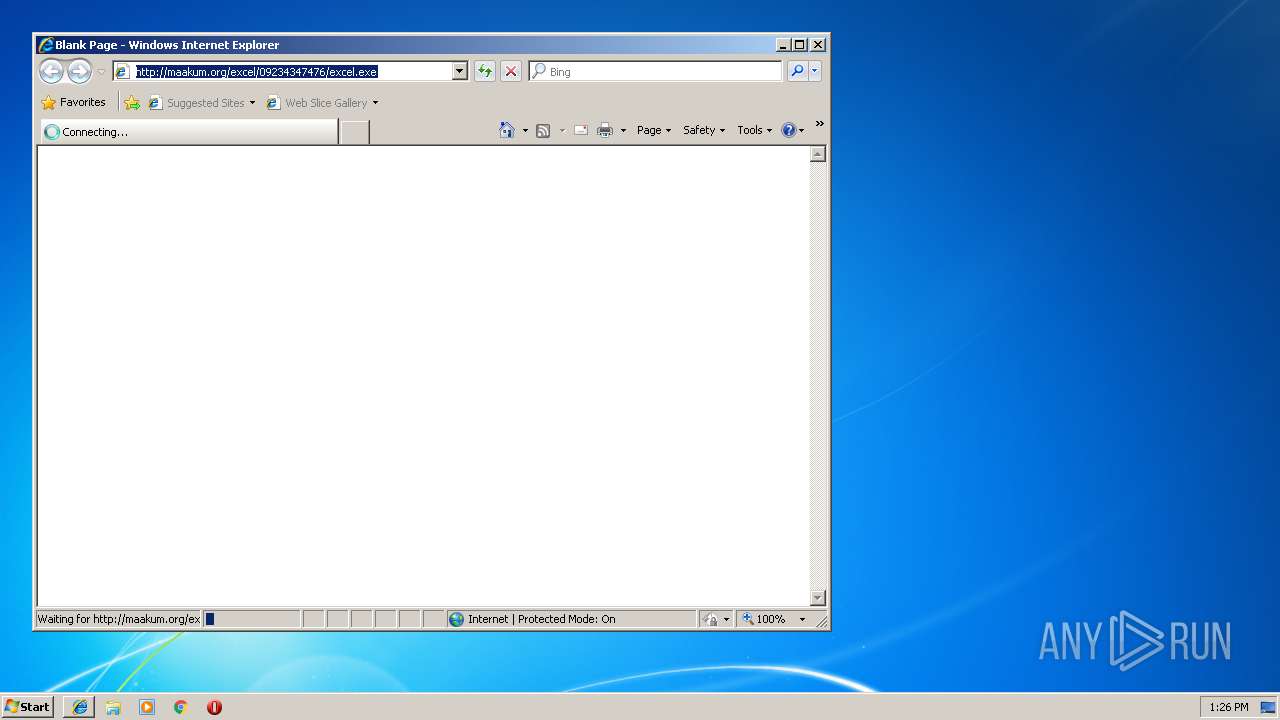Expand the command bar overflow chevron
The width and height of the screenshot is (1280, 720).
[x=819, y=124]
